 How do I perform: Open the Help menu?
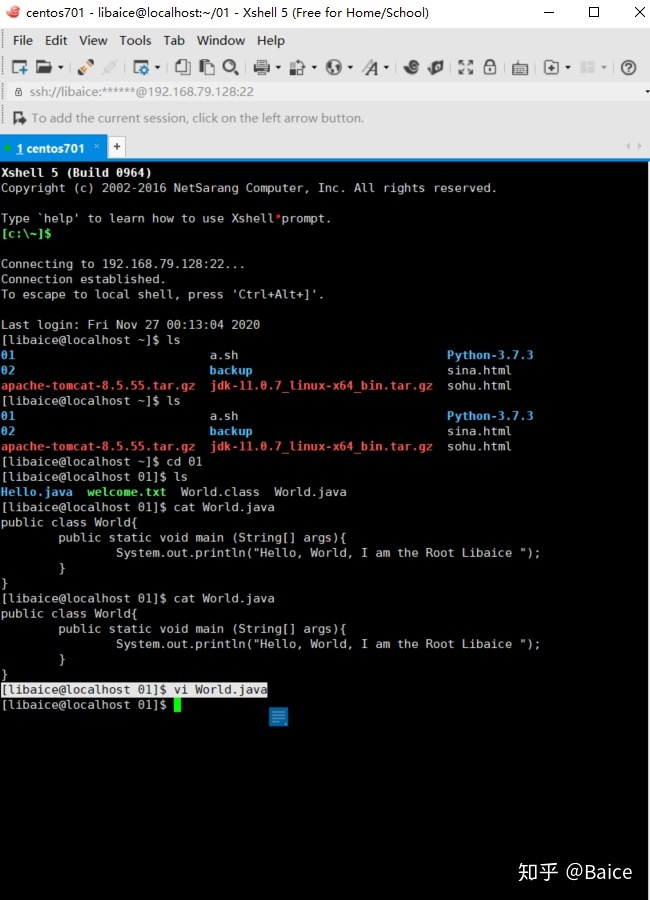[270, 40]
